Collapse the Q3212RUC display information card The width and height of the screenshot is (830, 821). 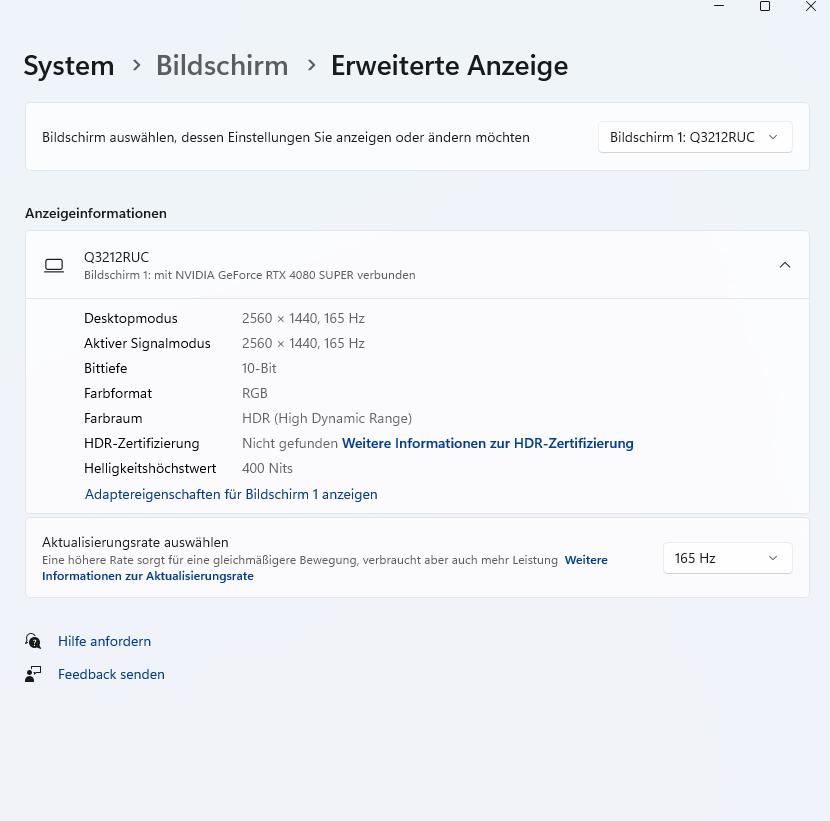point(785,265)
